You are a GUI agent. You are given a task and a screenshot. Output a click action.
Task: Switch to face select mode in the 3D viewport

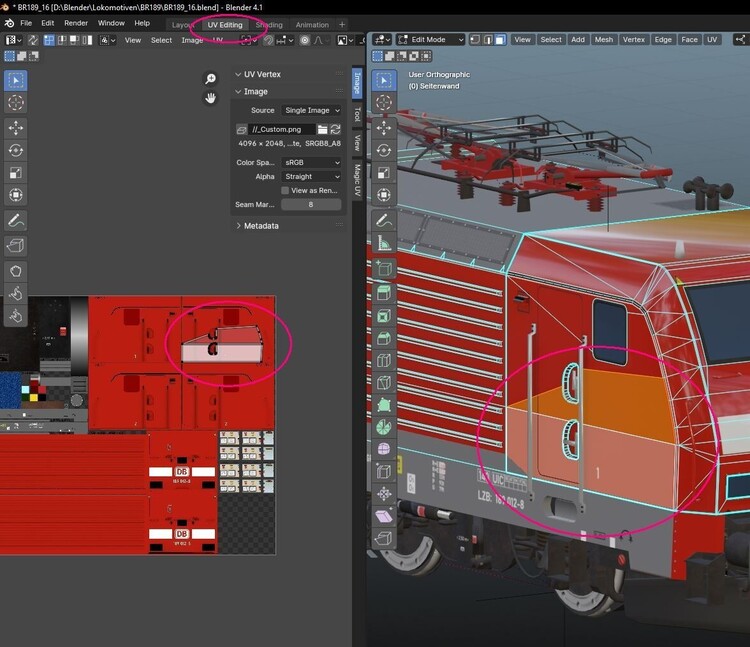point(500,40)
